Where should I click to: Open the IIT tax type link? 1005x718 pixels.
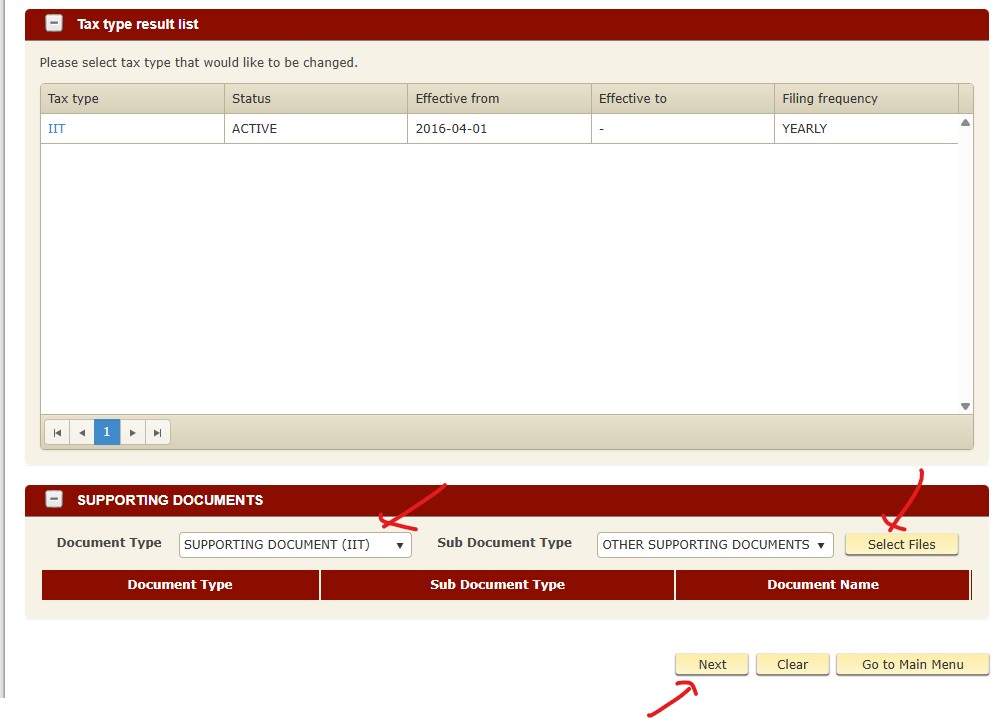pyautogui.click(x=57, y=129)
